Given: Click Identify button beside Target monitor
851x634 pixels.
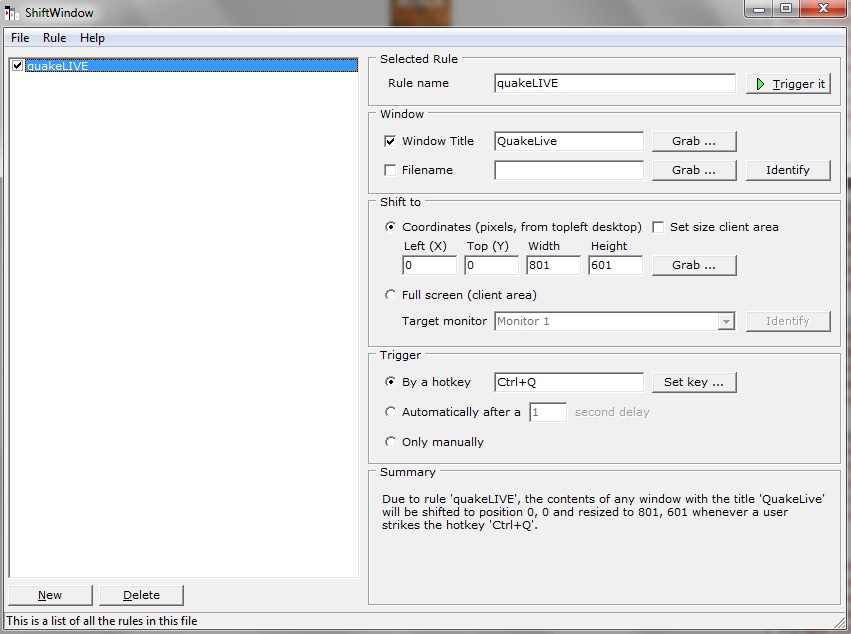Looking at the screenshot, I should click(x=788, y=321).
